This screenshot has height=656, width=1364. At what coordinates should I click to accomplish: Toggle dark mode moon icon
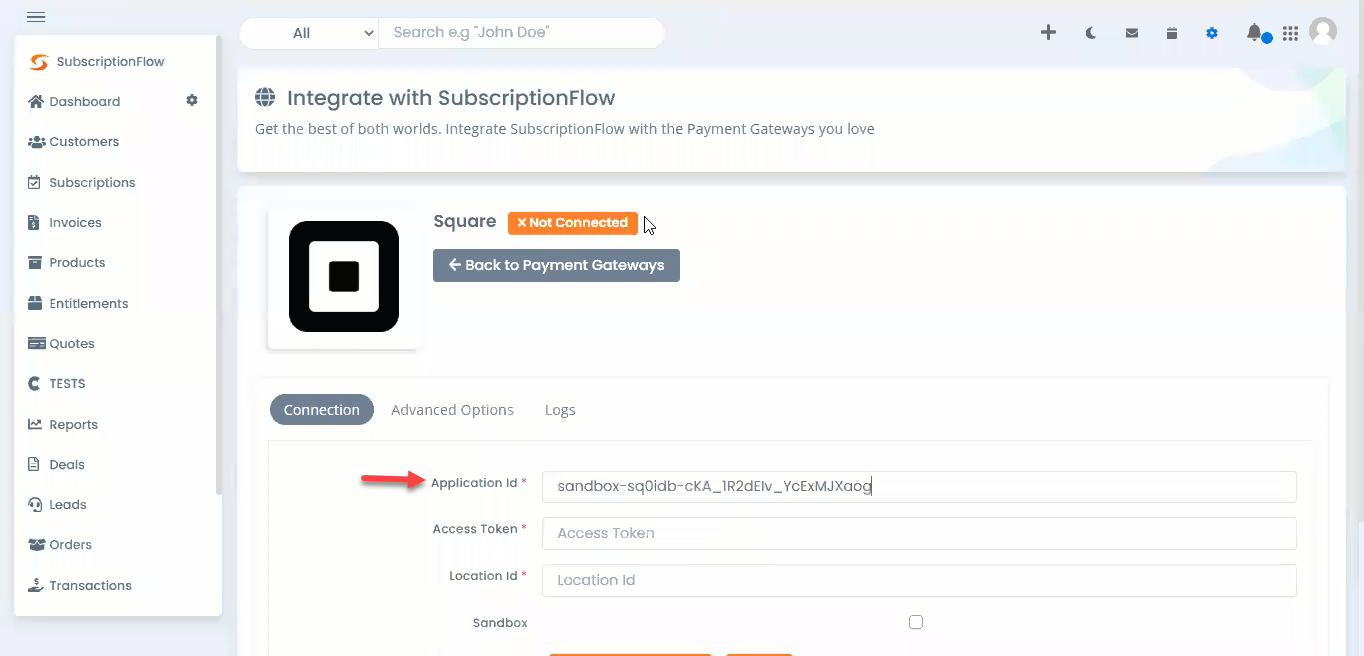(x=1090, y=33)
